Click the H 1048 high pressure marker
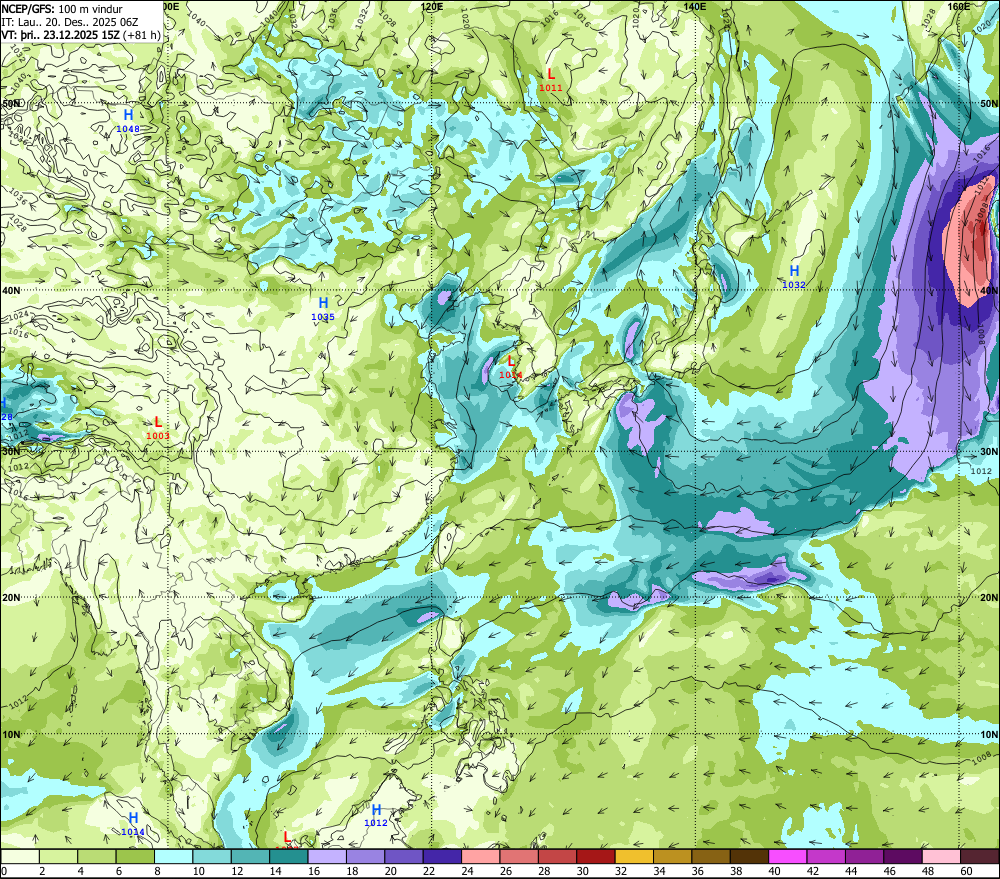 point(128,120)
